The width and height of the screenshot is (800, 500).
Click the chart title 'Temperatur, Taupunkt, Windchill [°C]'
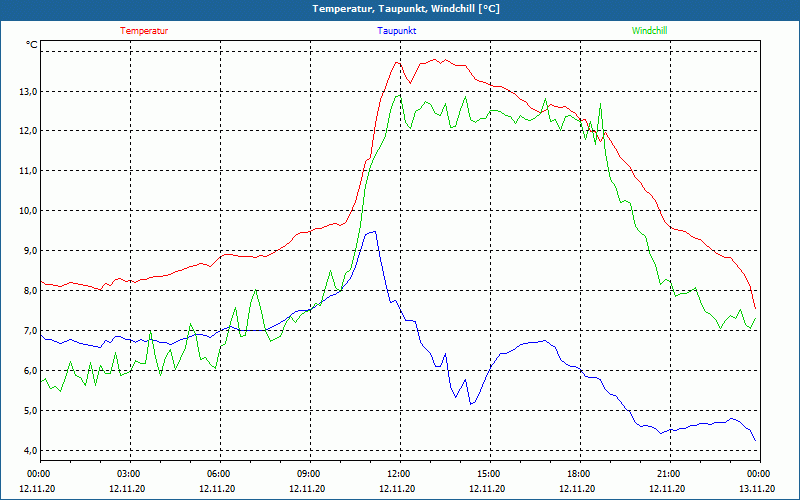(x=406, y=9)
